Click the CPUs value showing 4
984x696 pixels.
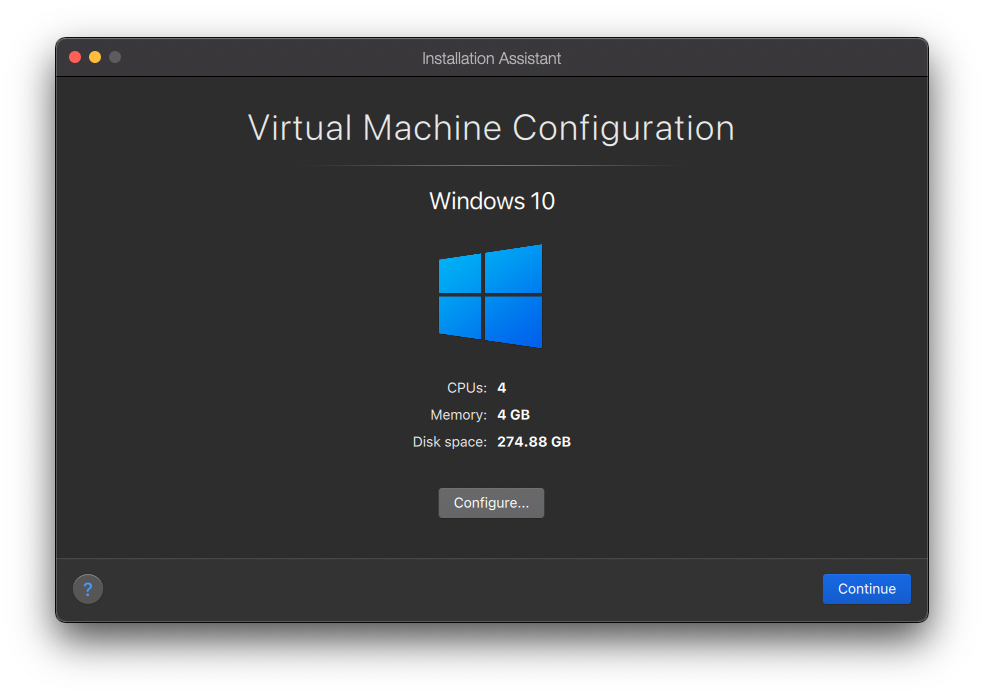(501, 387)
